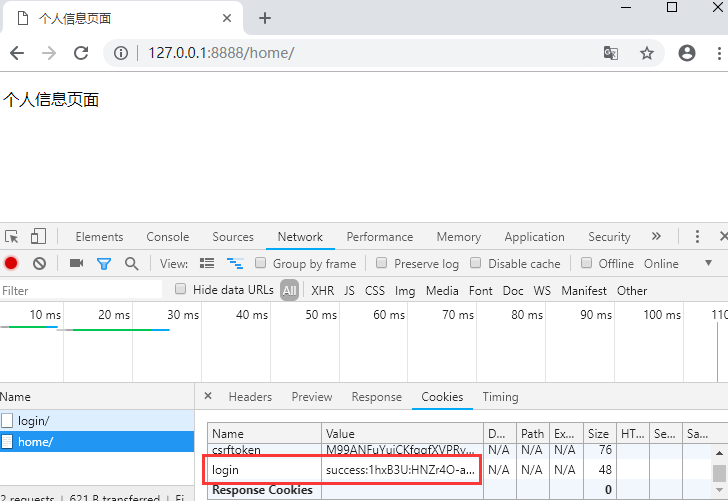This screenshot has height=501, width=728.
Task: Capture screenshots with the camera icon
Action: [76, 263]
